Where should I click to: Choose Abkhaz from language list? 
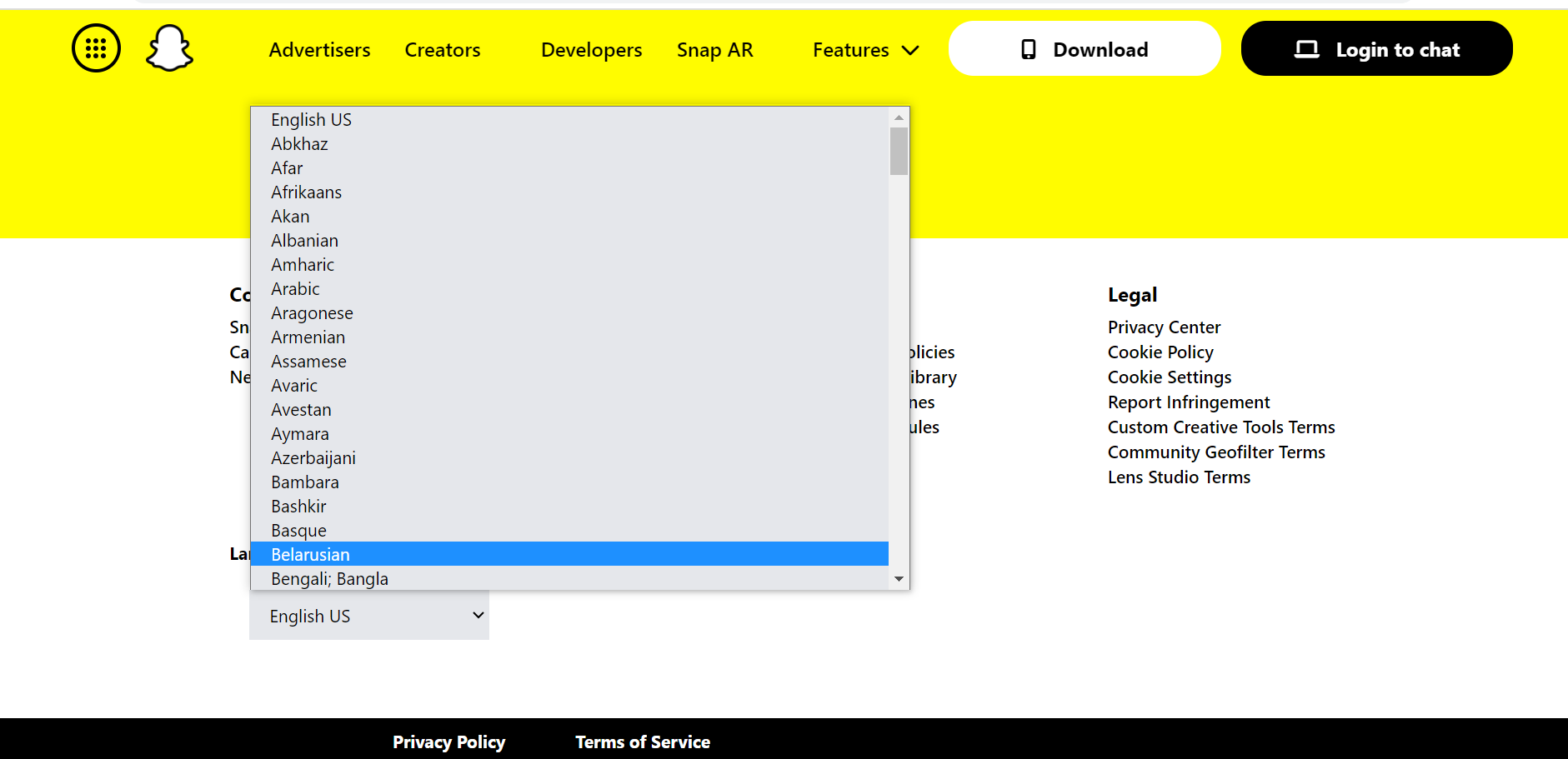tap(569, 143)
